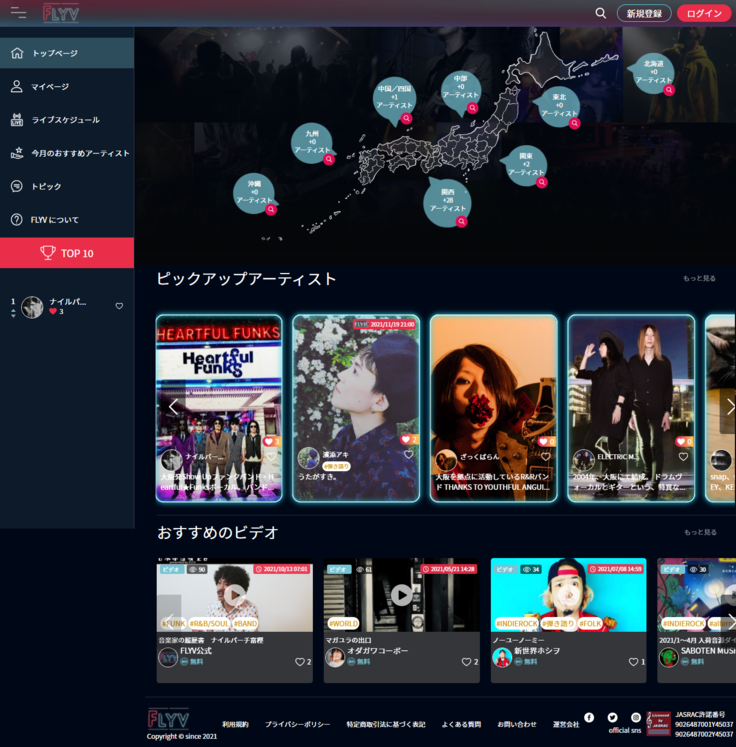Click the search icon on 沖縄 map bubble
736x747 pixels.
[x=271, y=210]
